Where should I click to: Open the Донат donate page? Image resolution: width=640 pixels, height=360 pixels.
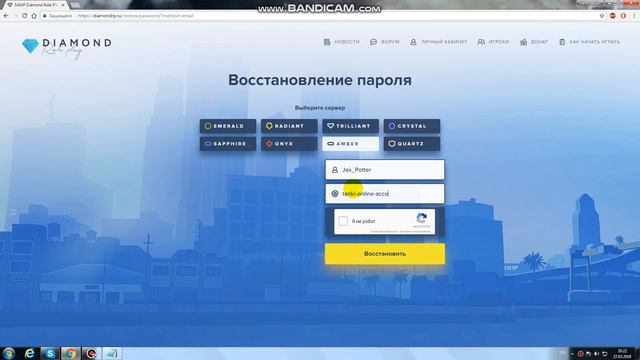[x=534, y=42]
